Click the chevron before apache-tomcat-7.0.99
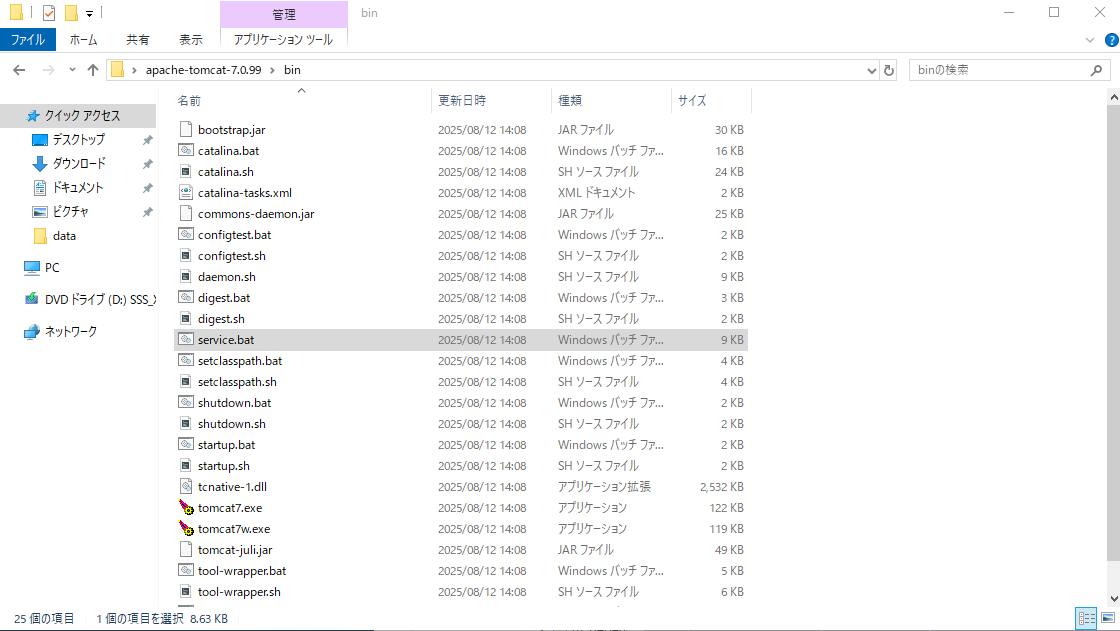 pos(134,70)
